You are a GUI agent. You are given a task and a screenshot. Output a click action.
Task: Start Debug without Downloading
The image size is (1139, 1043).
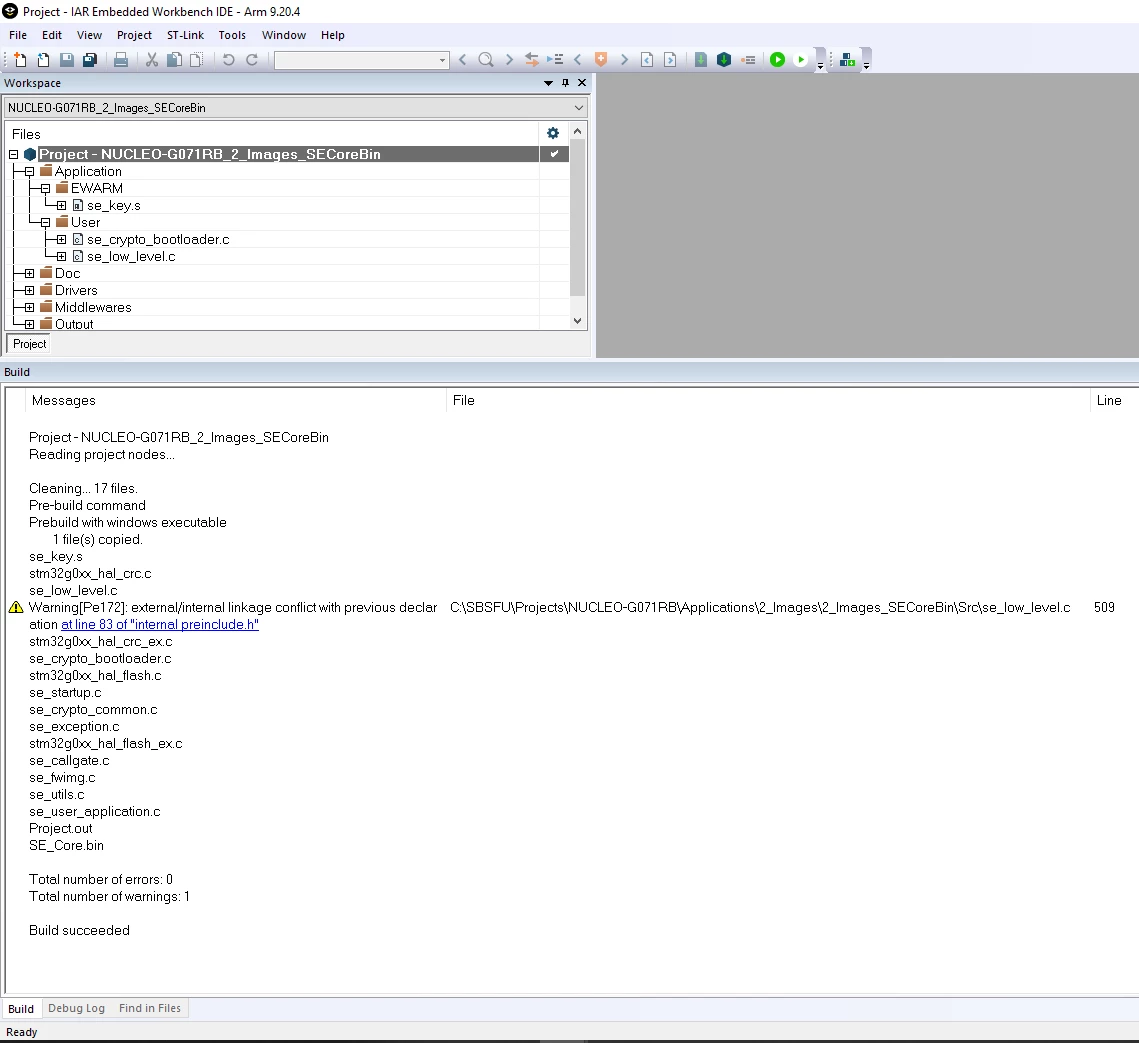tap(800, 60)
